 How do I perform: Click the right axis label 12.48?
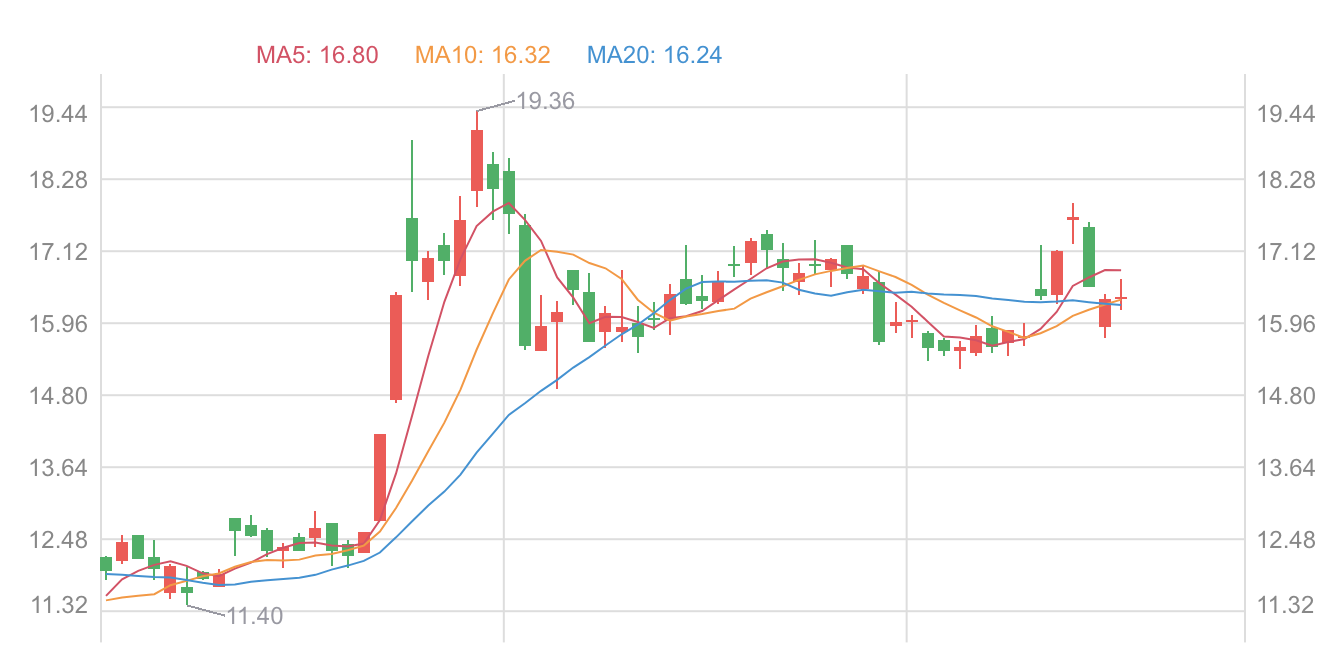1285,540
